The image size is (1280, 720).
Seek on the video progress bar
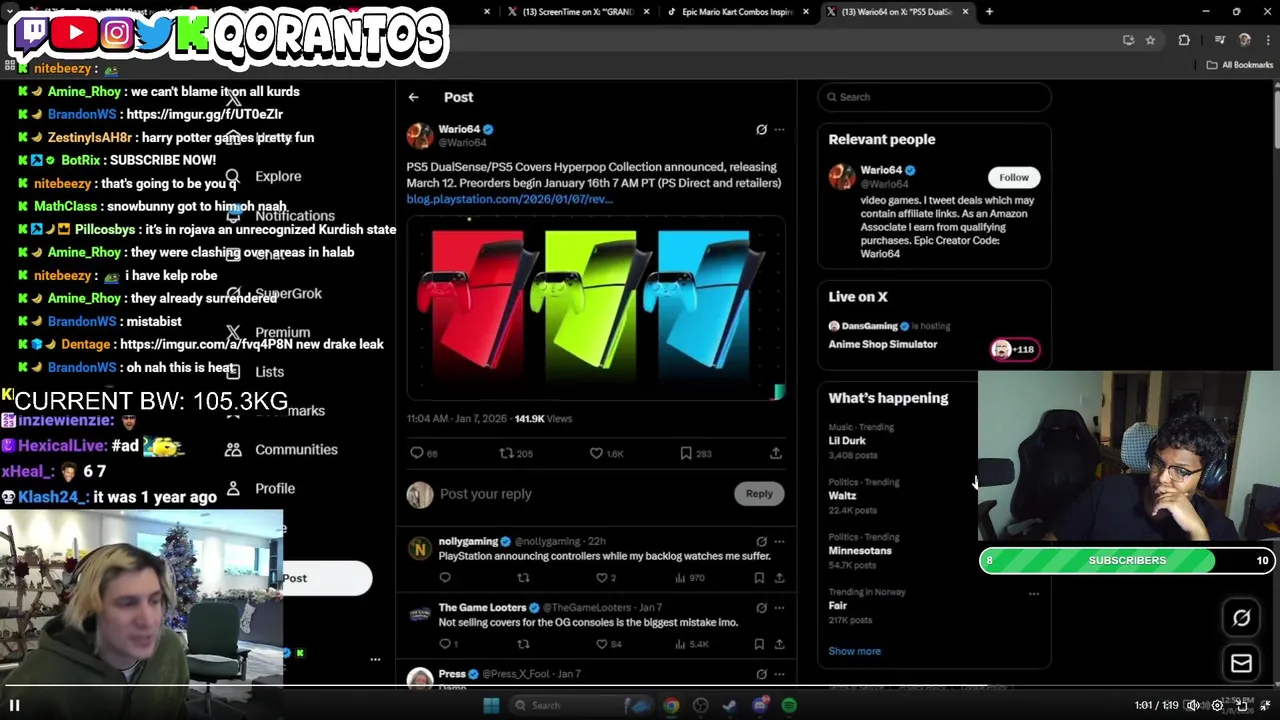(x=640, y=687)
